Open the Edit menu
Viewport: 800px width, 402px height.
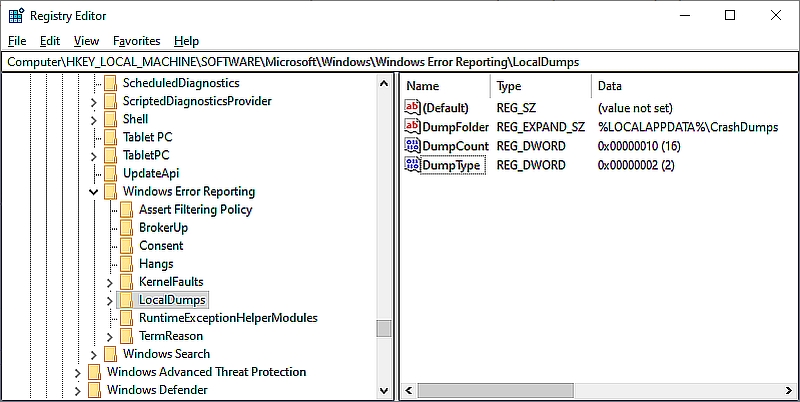50,41
